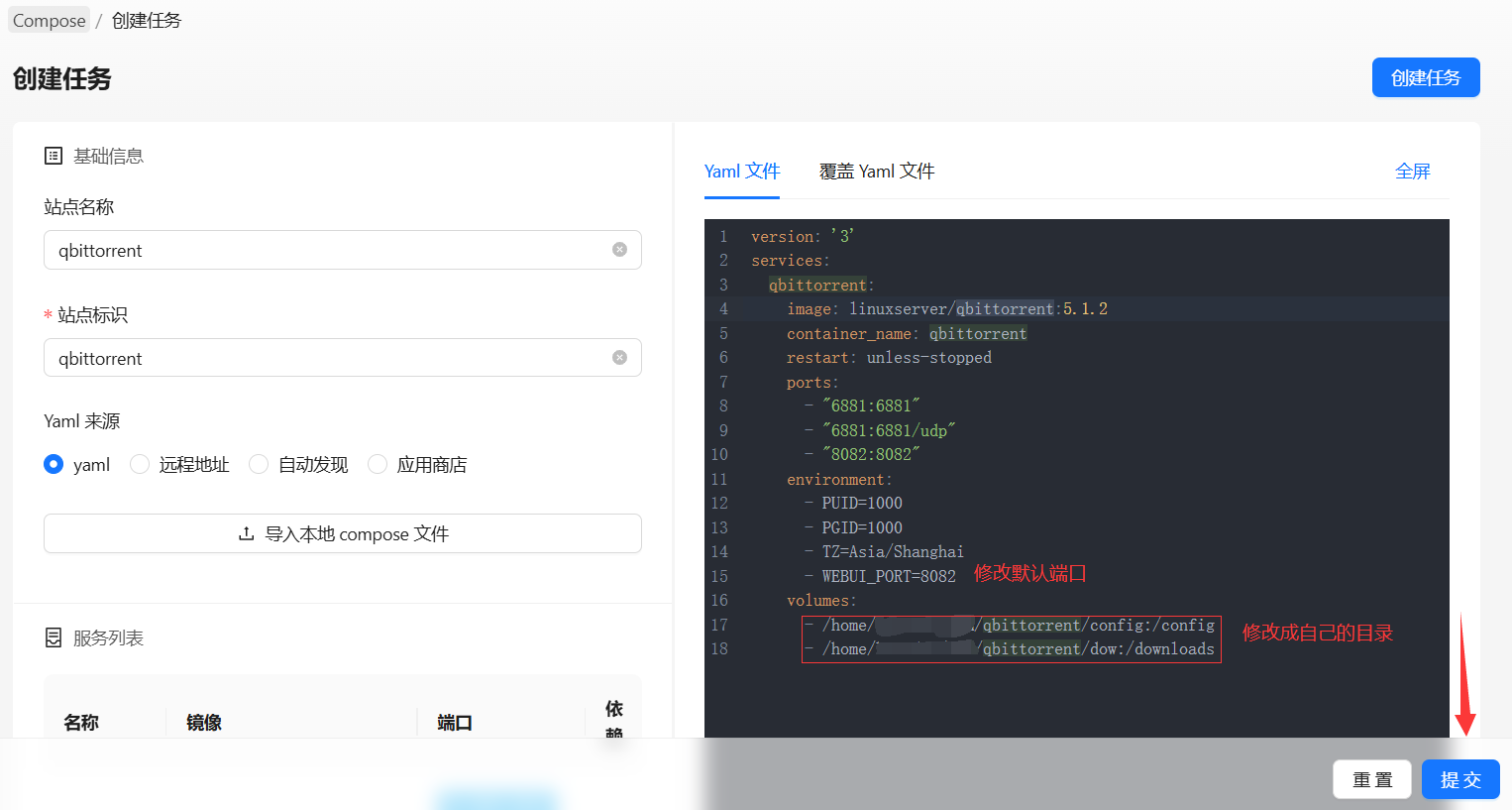Click the PUID=1000 line

853,503
